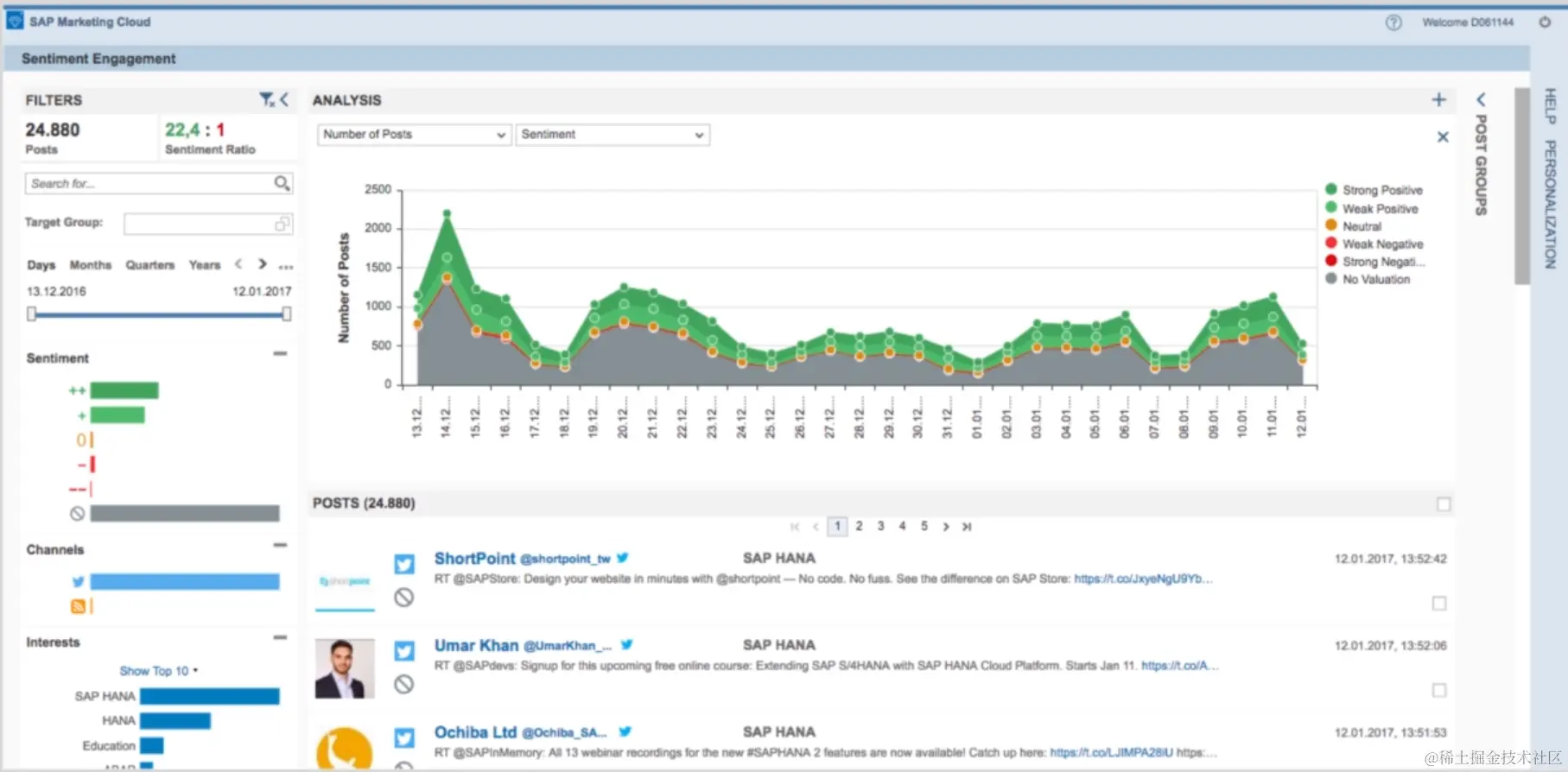Click the Twitter icon of Umar Khan post
Viewport: 1568px width, 772px height.
[404, 651]
